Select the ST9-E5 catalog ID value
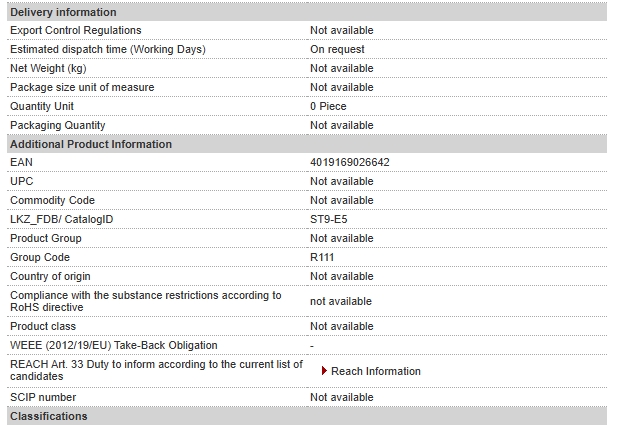The width and height of the screenshot is (618, 425). pos(329,219)
